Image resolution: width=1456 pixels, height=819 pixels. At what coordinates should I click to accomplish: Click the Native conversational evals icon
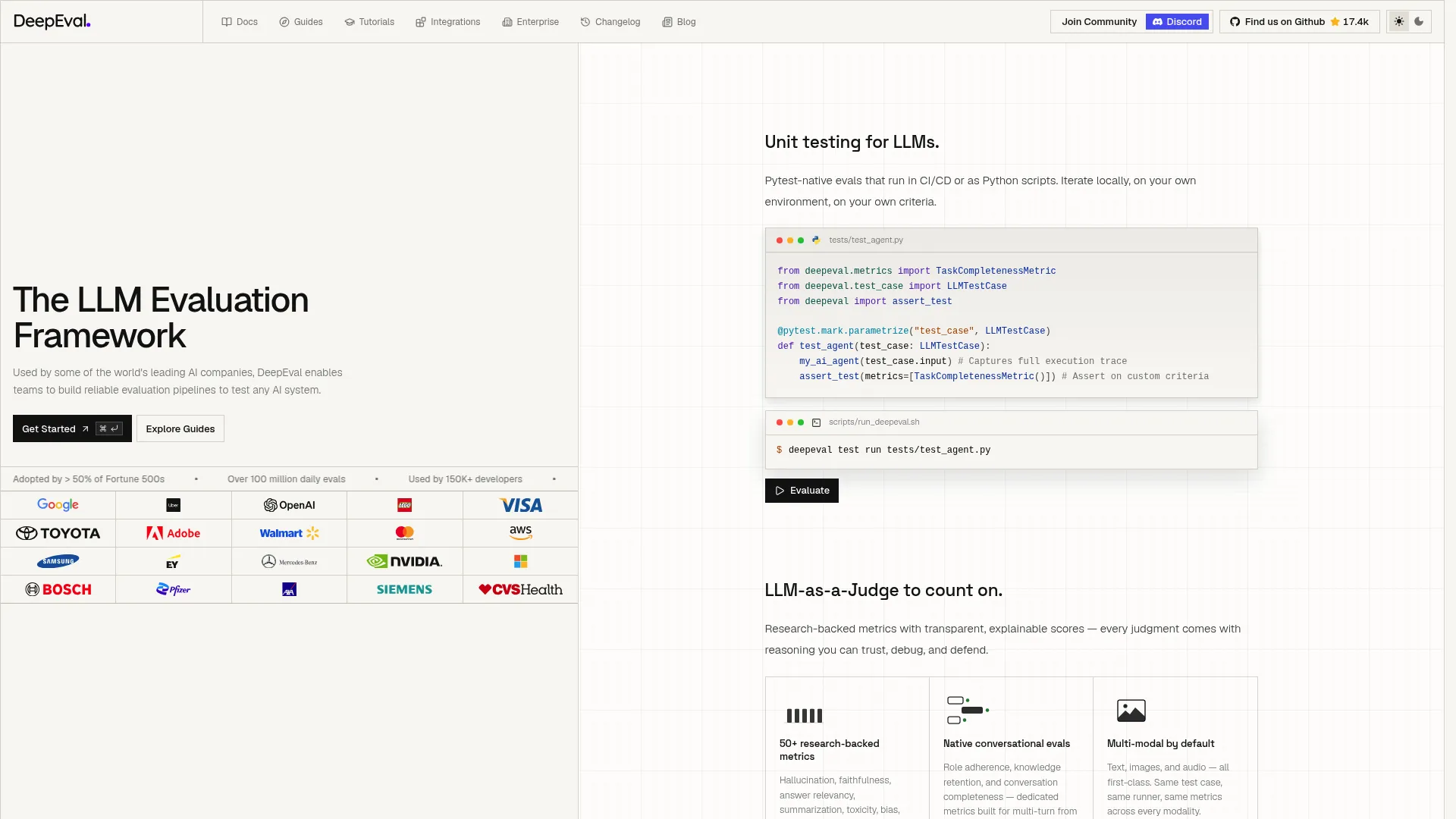pos(968,711)
